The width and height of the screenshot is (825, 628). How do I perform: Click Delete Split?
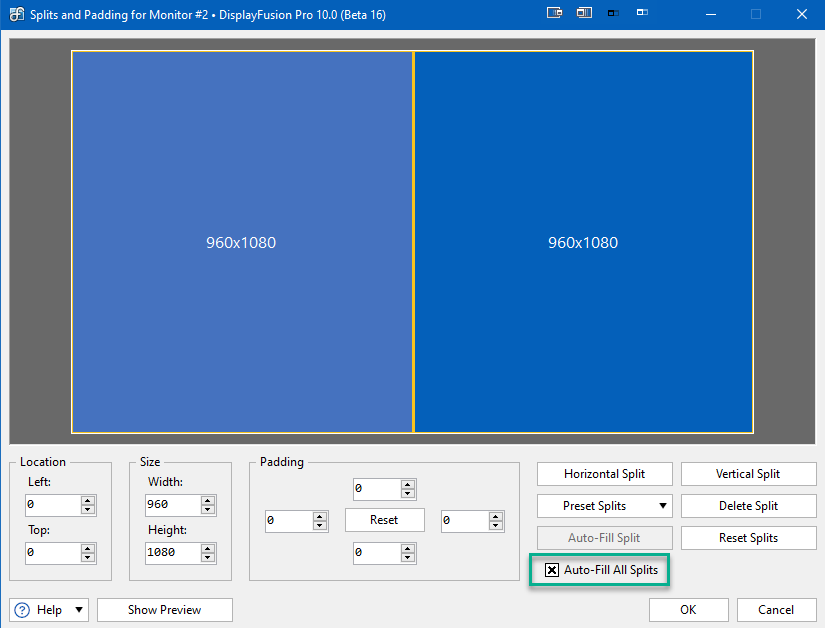coord(748,506)
